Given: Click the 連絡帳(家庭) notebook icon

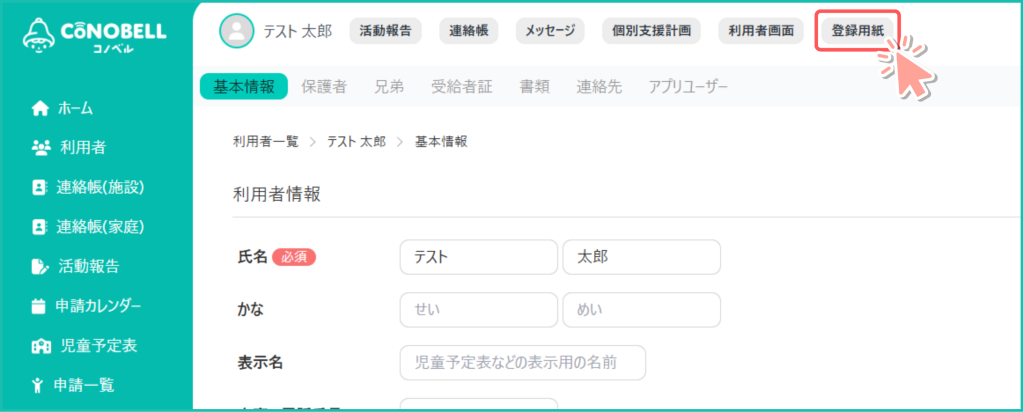Looking at the screenshot, I should coord(40,227).
